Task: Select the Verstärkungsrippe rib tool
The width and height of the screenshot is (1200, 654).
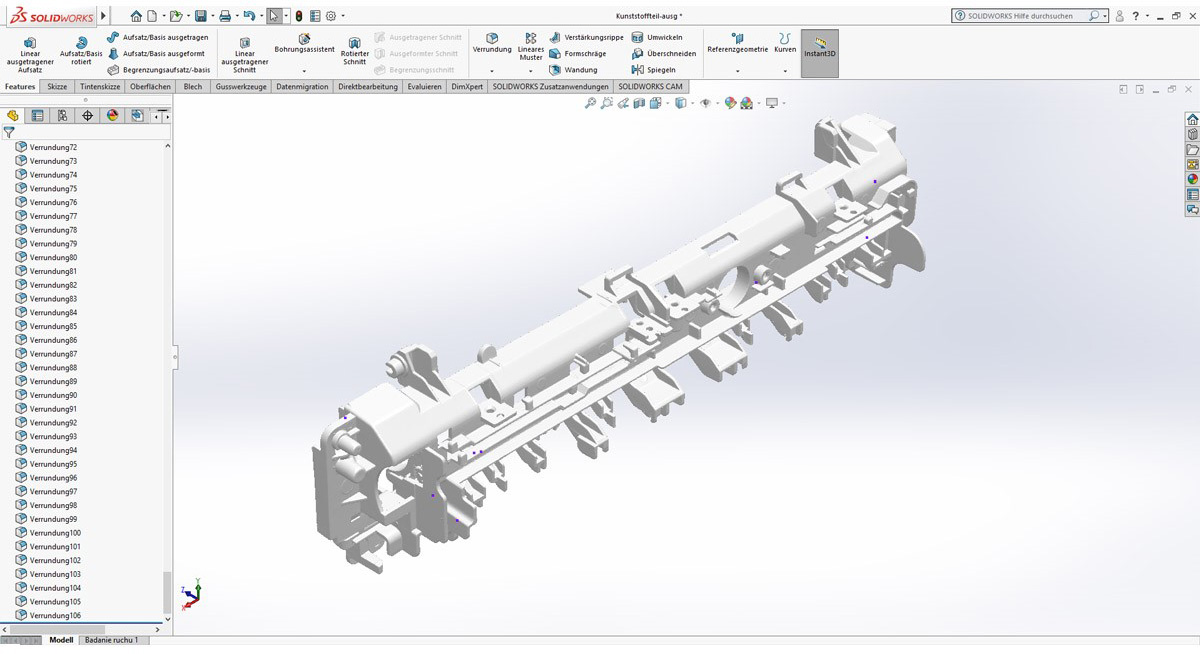Action: click(x=586, y=37)
